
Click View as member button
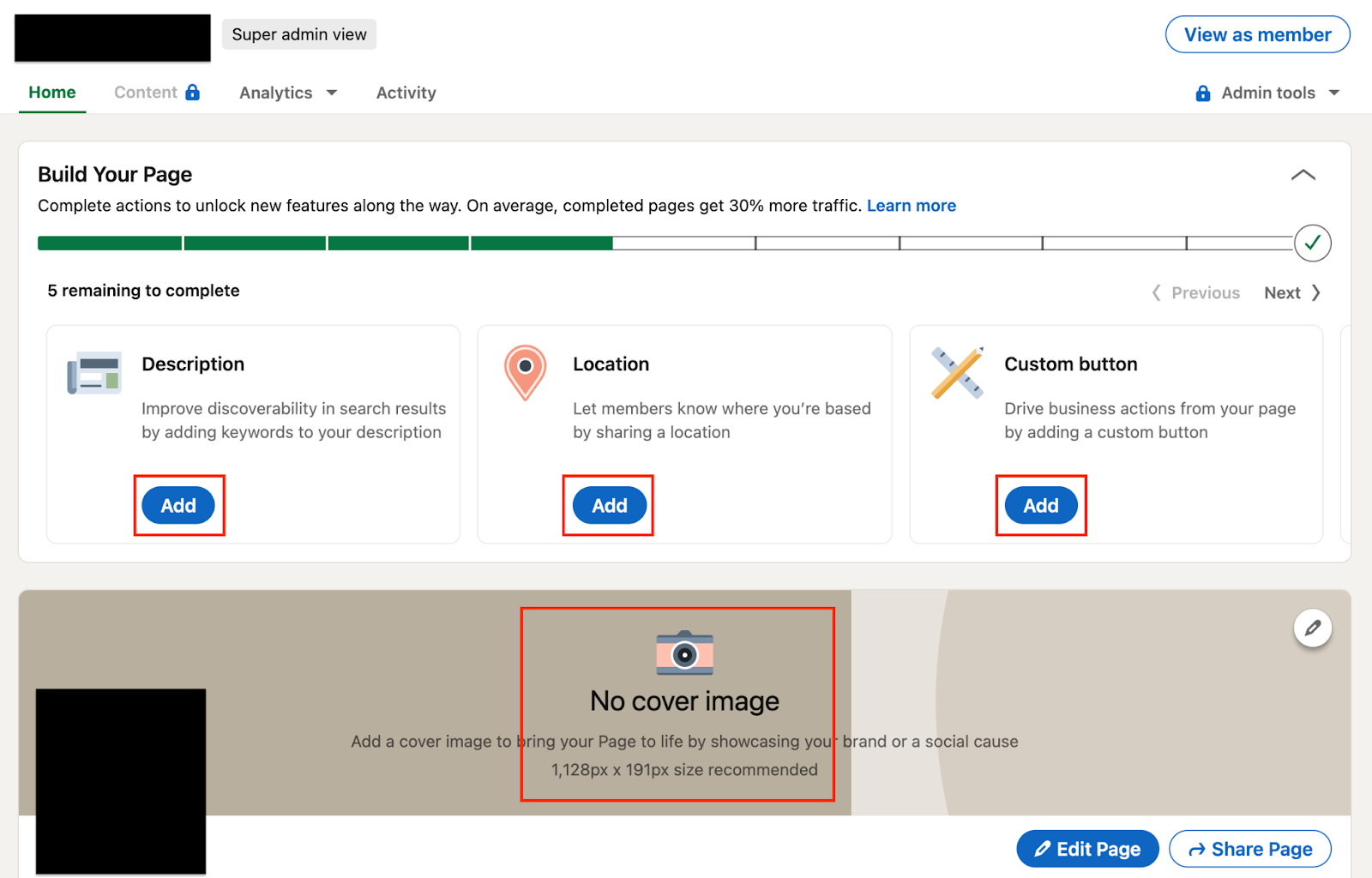coord(1258,34)
